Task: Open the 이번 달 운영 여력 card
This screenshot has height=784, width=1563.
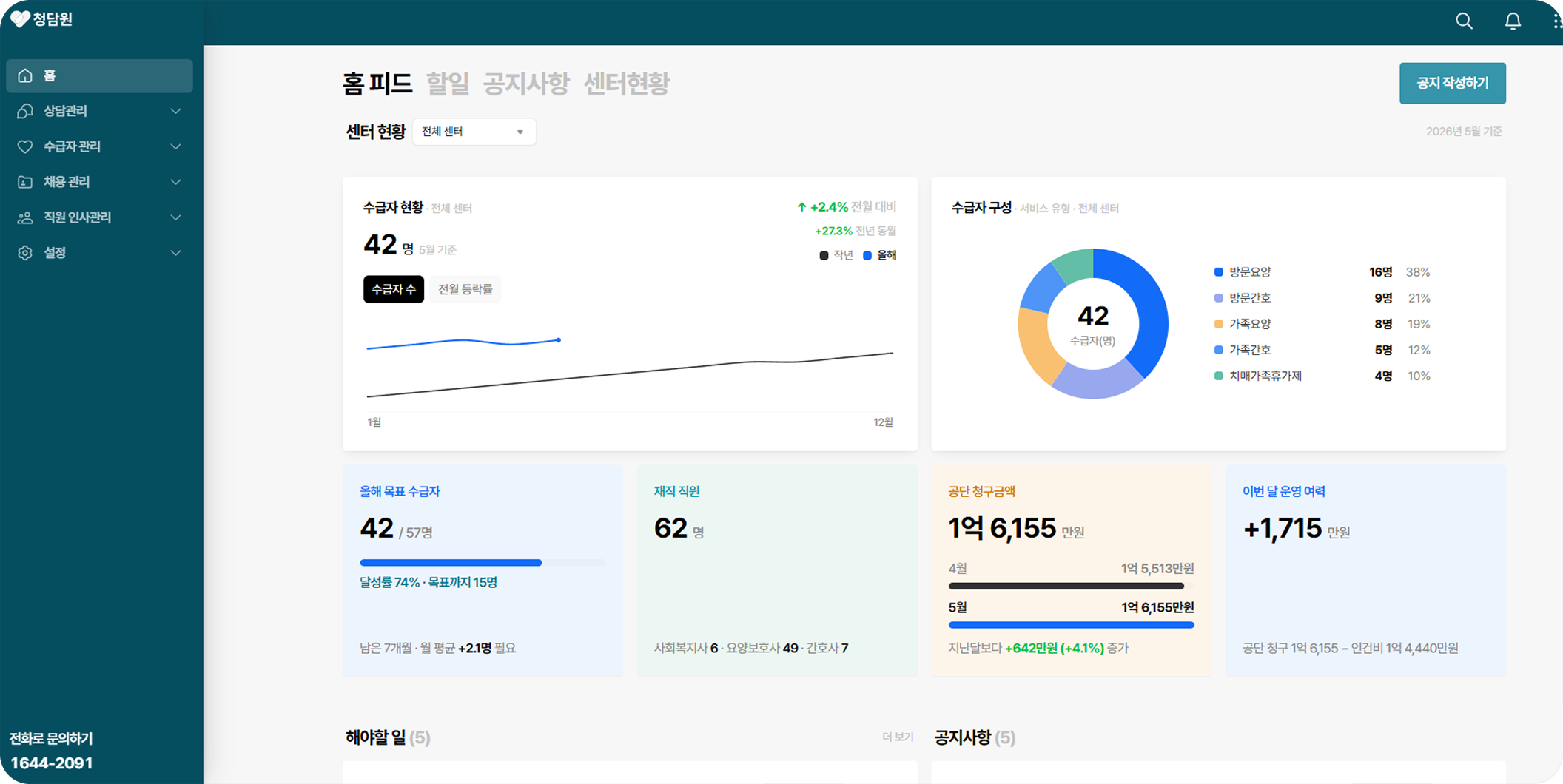Action: pos(1365,570)
